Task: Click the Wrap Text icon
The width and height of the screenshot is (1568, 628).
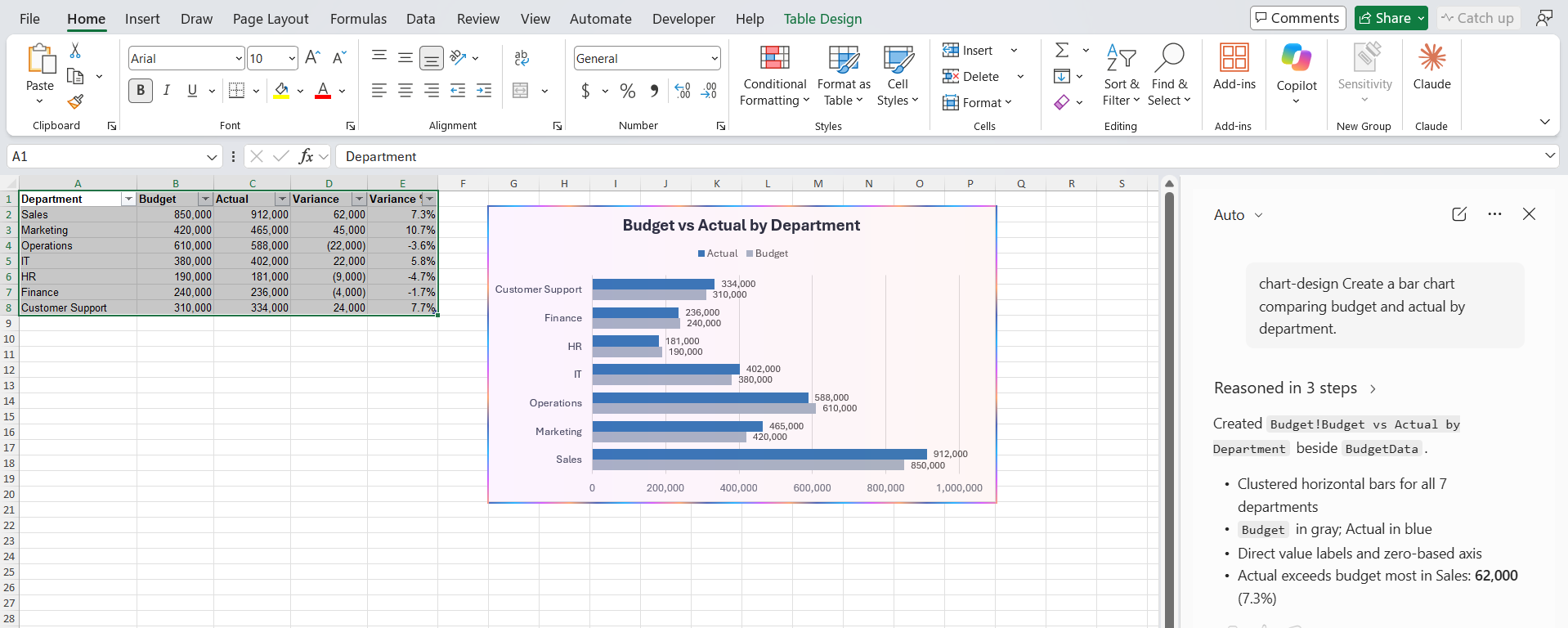Action: tap(522, 58)
